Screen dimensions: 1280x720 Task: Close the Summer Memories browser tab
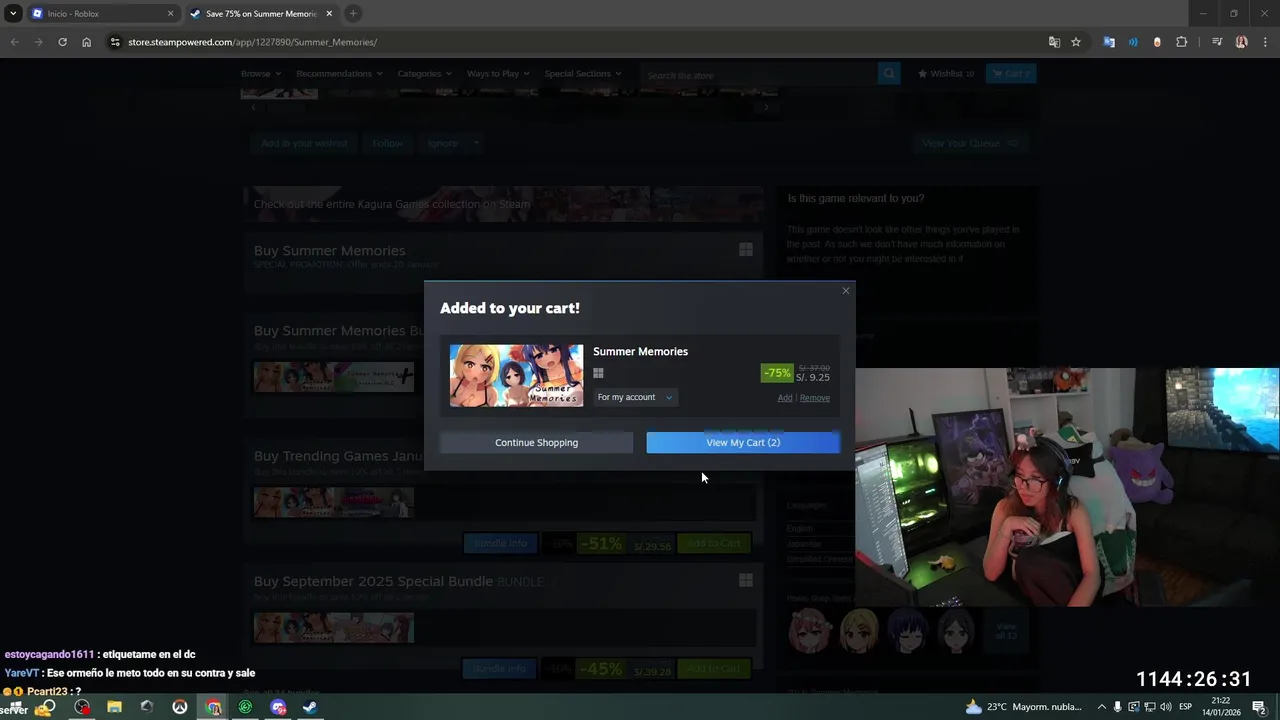(328, 14)
